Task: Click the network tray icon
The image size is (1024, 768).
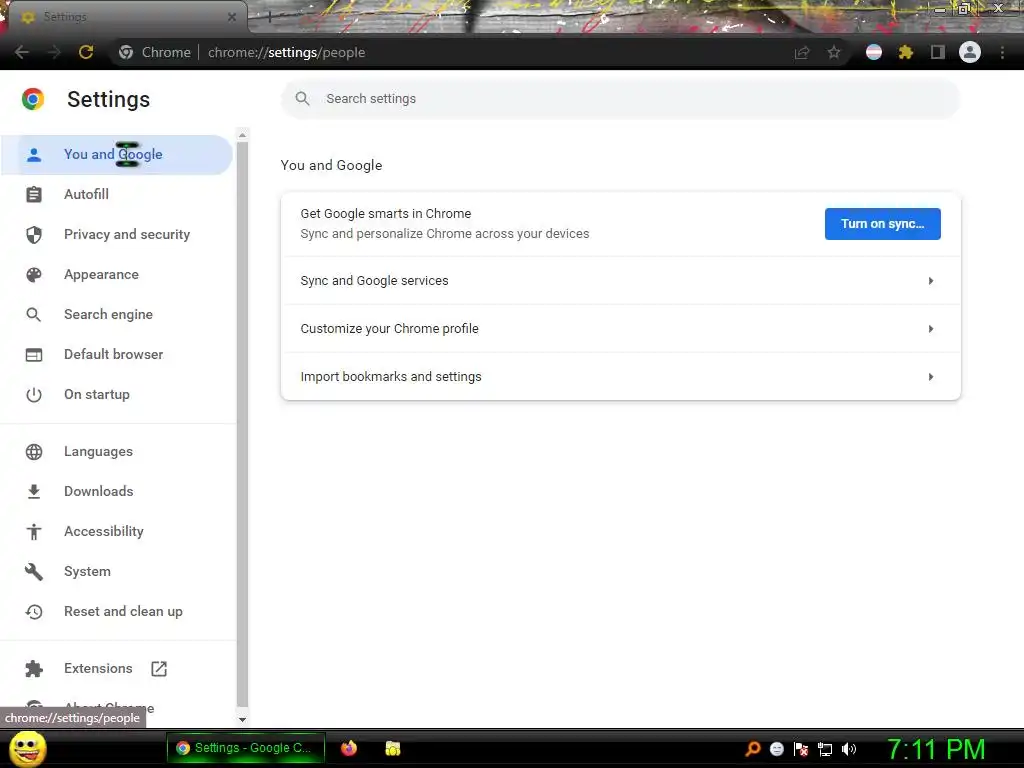Action: [x=825, y=749]
